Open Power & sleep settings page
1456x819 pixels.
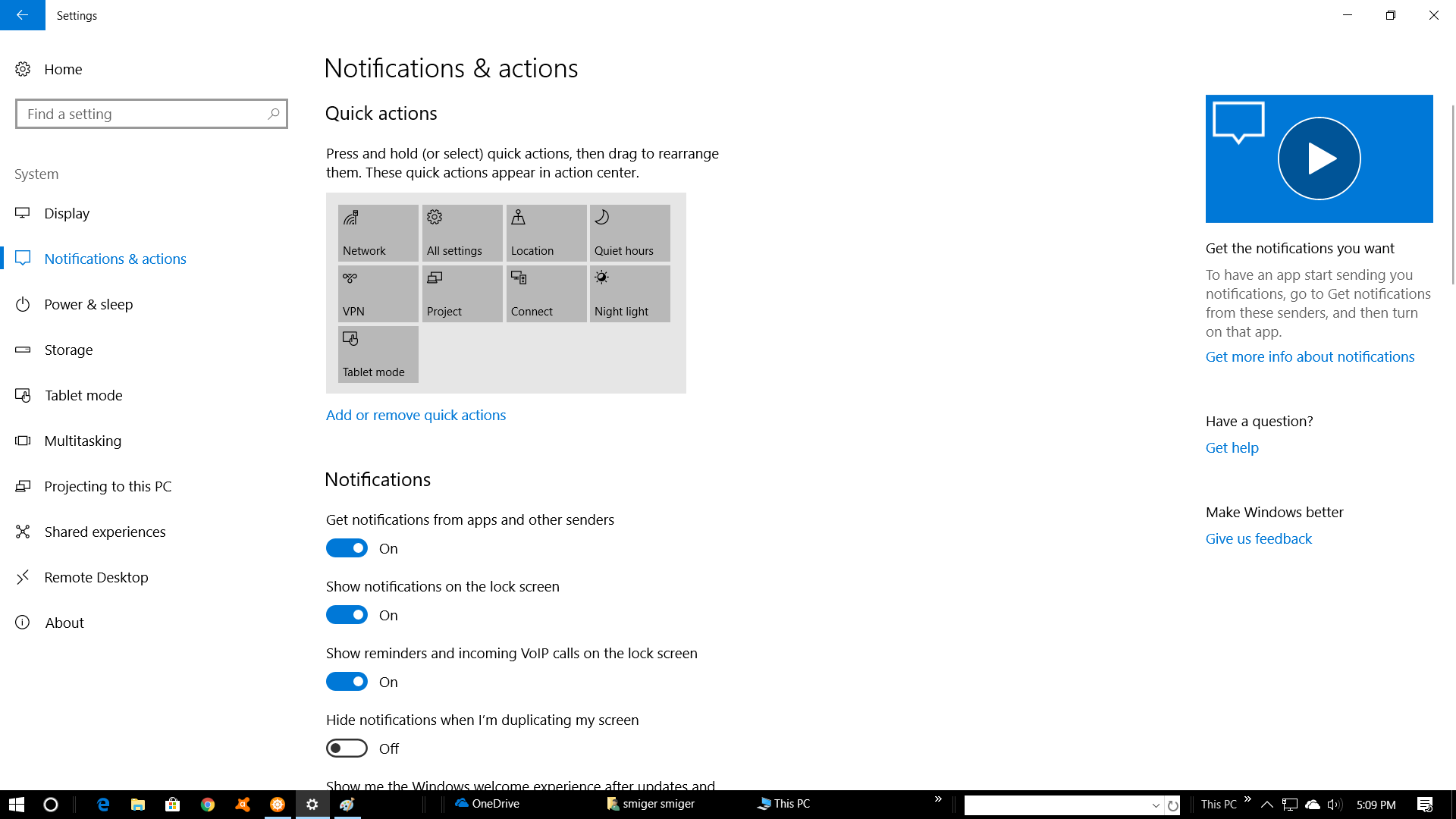point(88,304)
